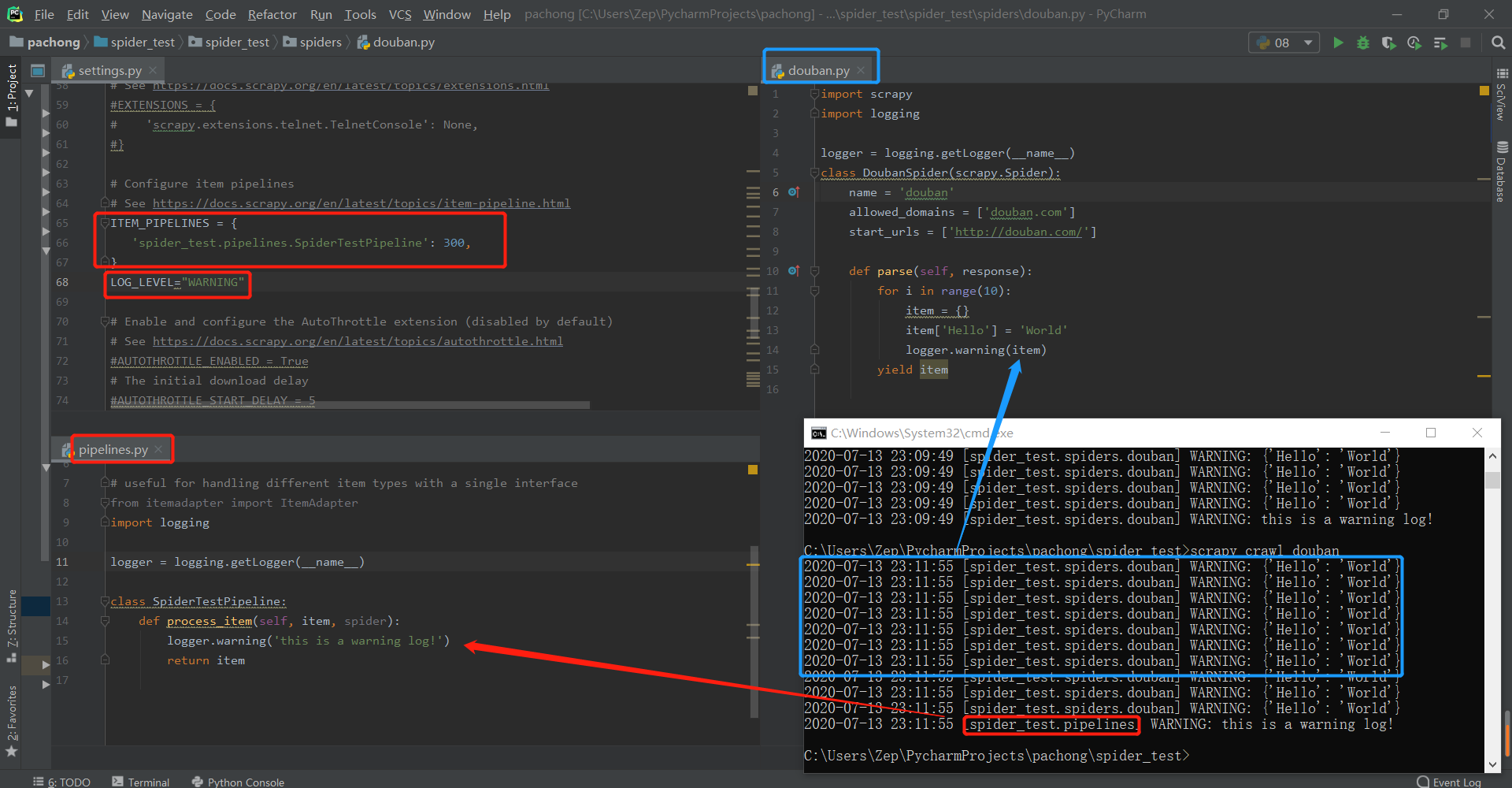Collapse the DoubanSpider class in douban.py
This screenshot has width=1512, height=788.
pos(815,173)
